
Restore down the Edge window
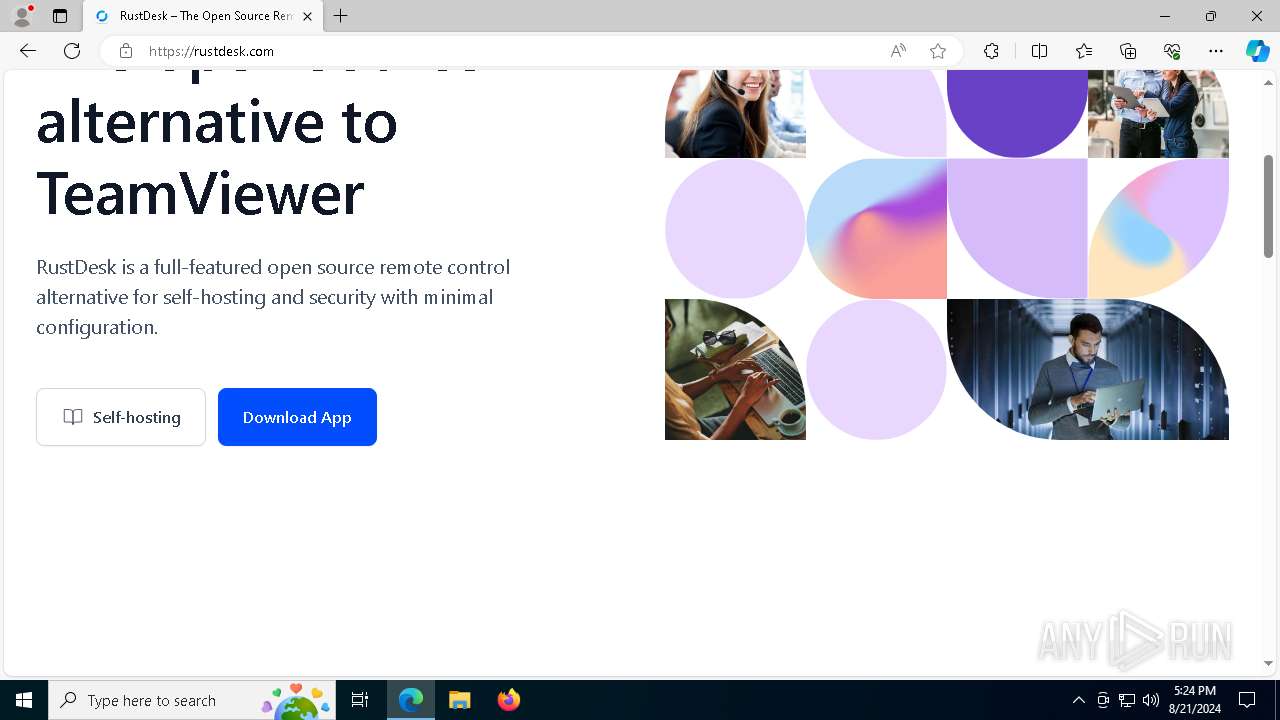[1211, 16]
